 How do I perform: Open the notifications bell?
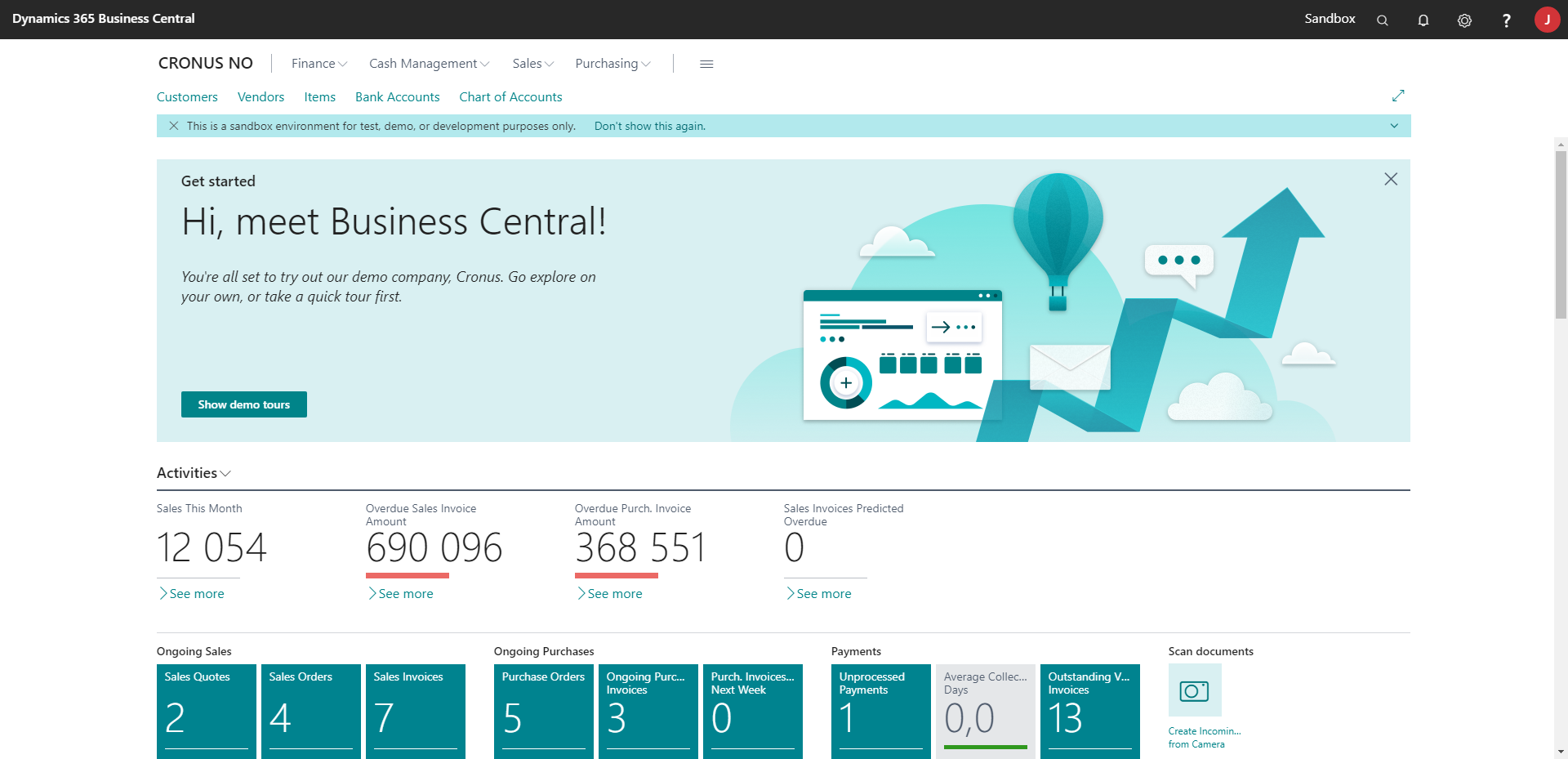point(1423,20)
